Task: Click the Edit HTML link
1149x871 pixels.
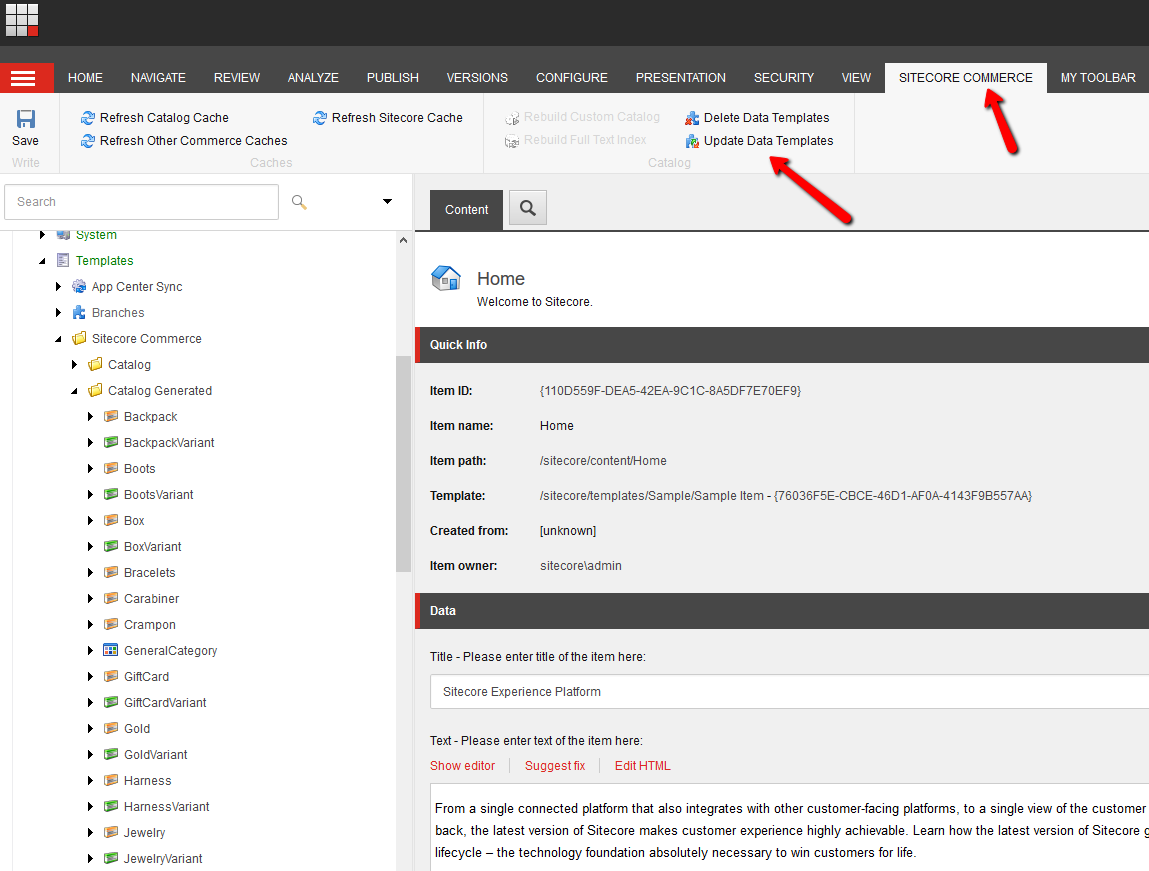Action: (643, 766)
